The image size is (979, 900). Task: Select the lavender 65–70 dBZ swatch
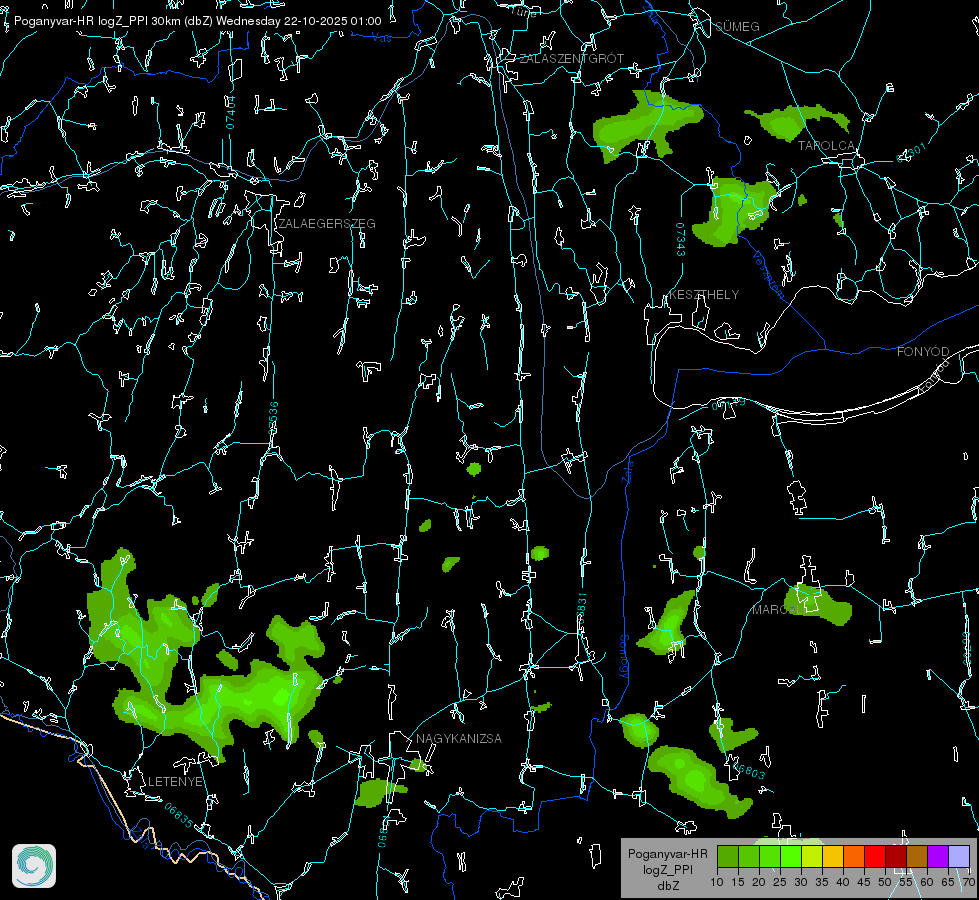coord(958,856)
